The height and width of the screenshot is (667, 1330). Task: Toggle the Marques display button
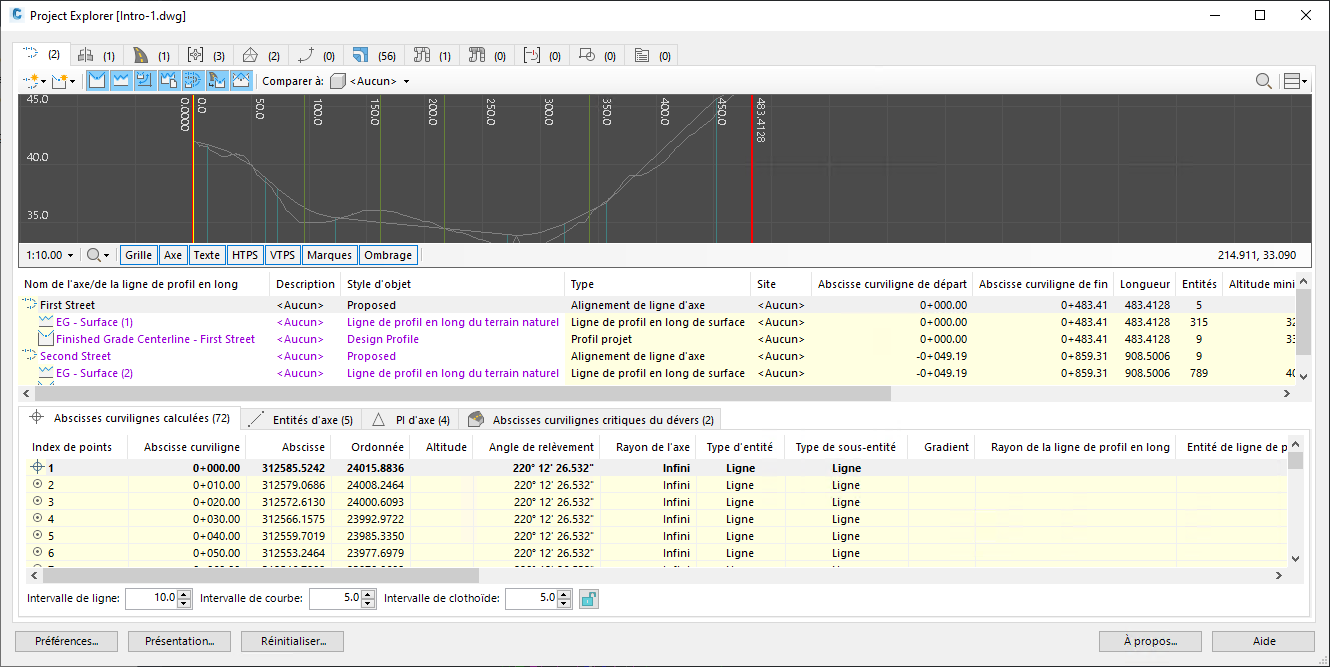point(329,255)
